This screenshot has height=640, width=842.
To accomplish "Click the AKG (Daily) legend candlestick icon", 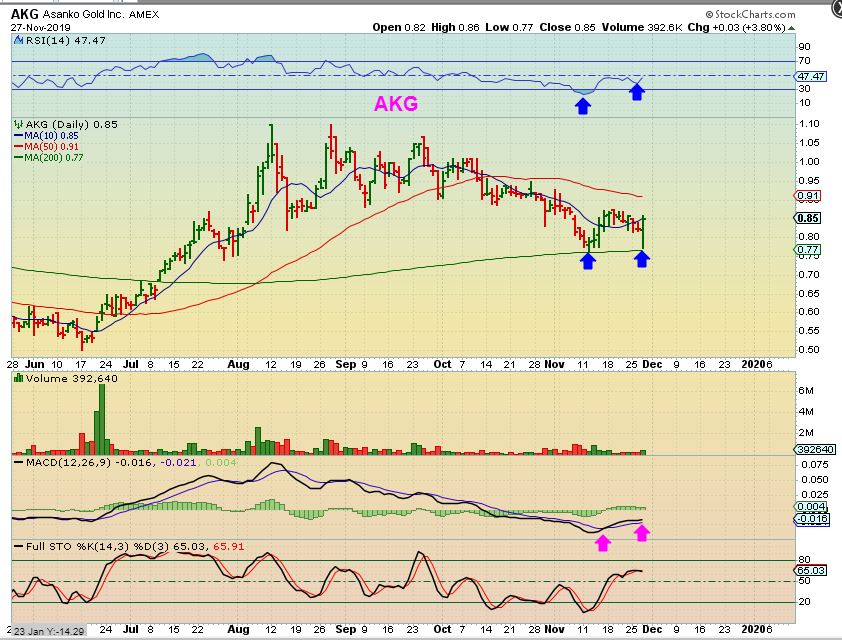I will (17, 125).
